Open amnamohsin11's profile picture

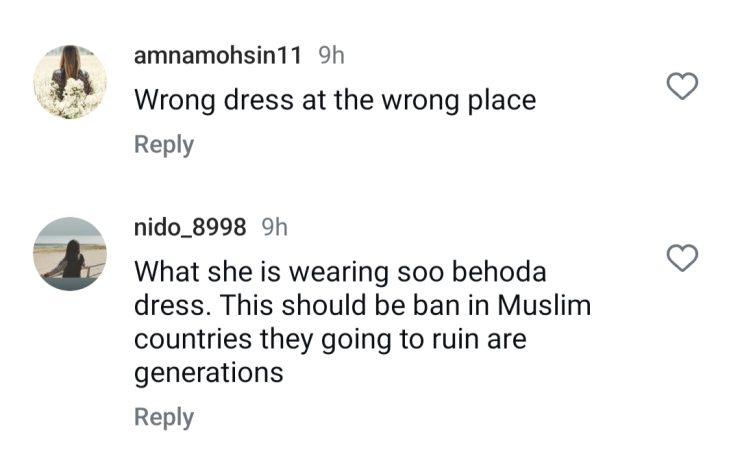click(70, 81)
